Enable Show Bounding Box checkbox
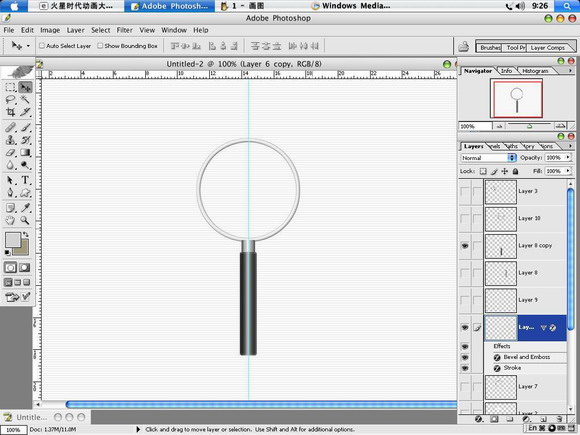Viewport: 580px width, 435px height. coord(100,45)
